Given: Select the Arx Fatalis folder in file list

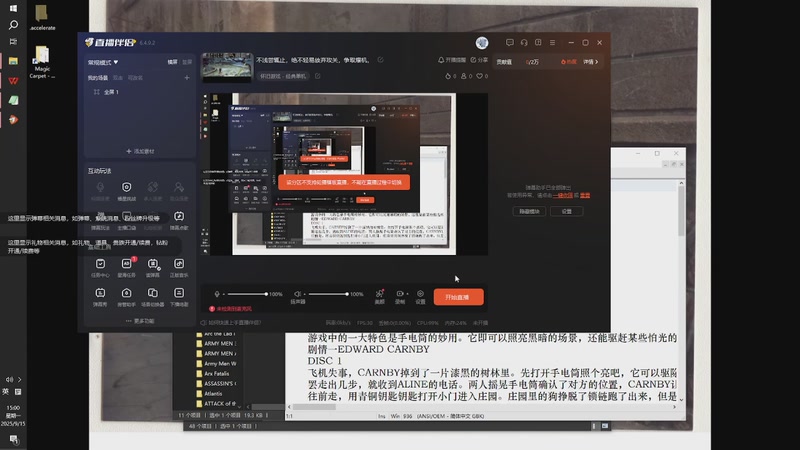Looking at the screenshot, I should [x=213, y=373].
